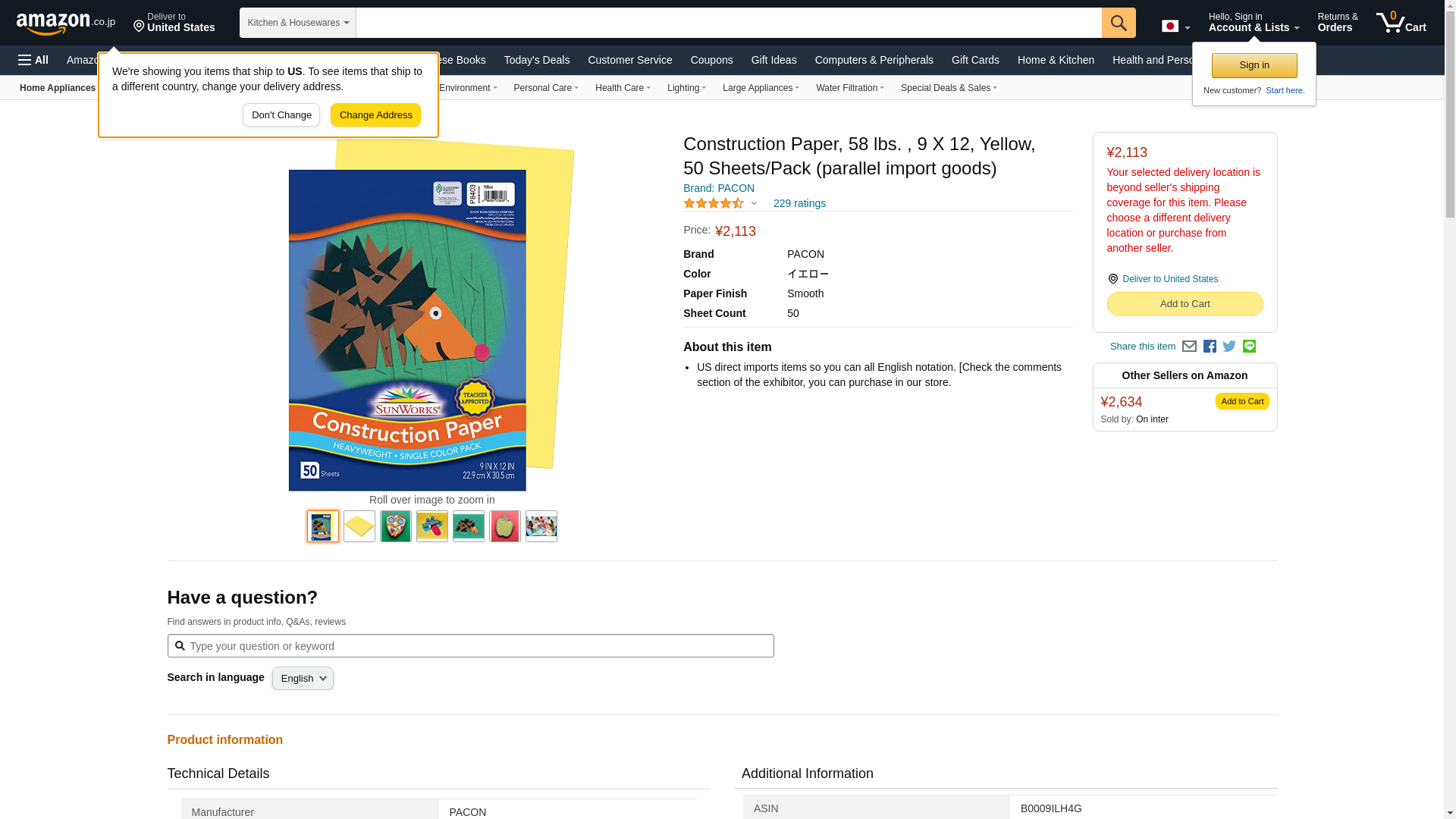Open the Personal Care submenu
Viewport: 1456px width, 819px height.
pos(546,88)
